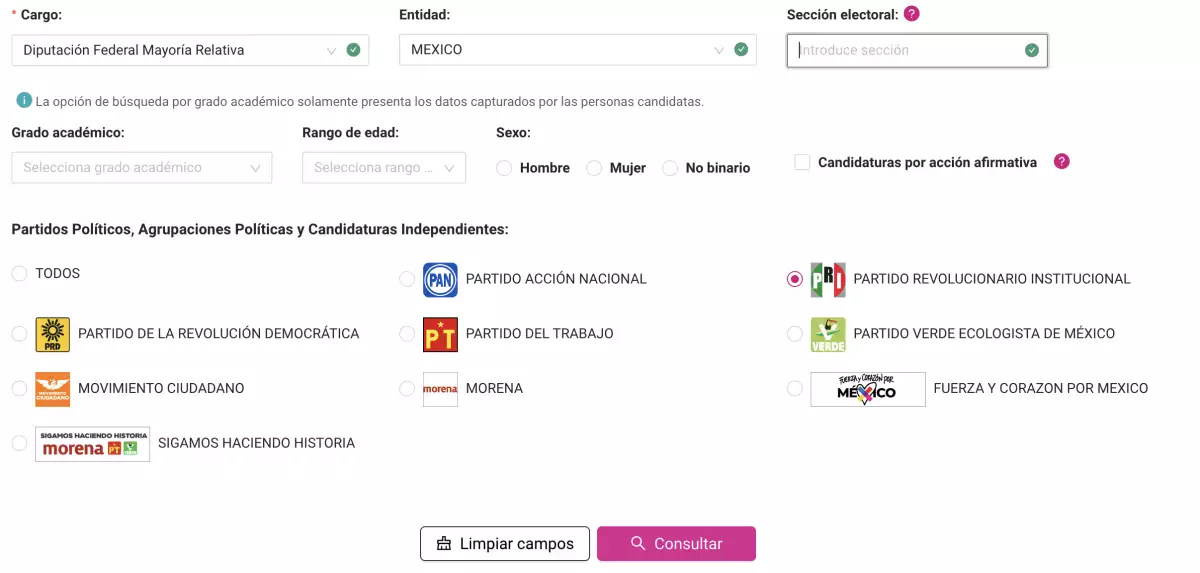Click the PRD sun logo
The height and width of the screenshot is (573, 1200).
tap(52, 334)
